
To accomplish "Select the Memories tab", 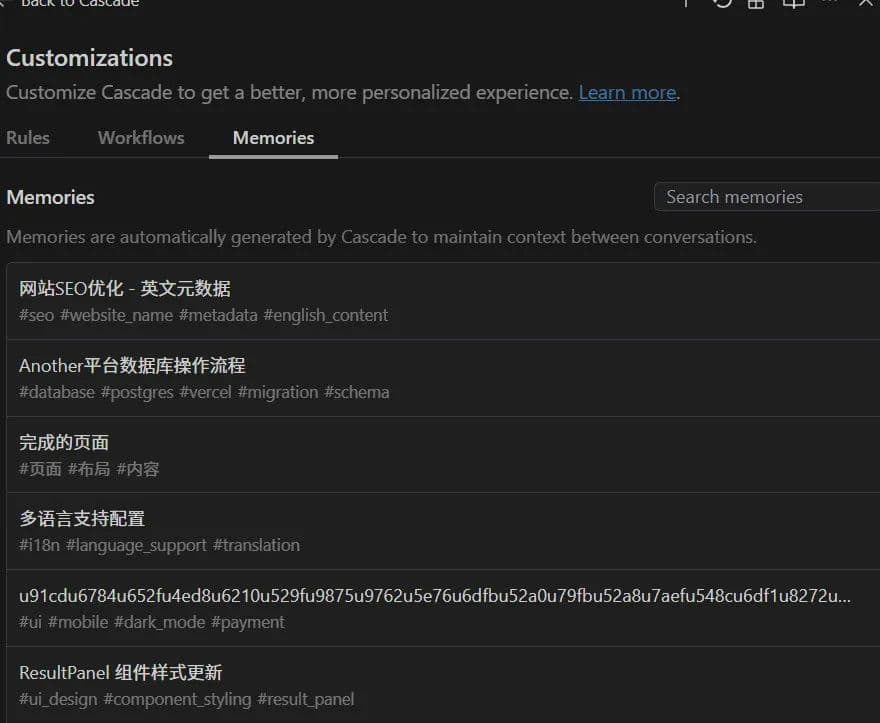I will tap(273, 138).
